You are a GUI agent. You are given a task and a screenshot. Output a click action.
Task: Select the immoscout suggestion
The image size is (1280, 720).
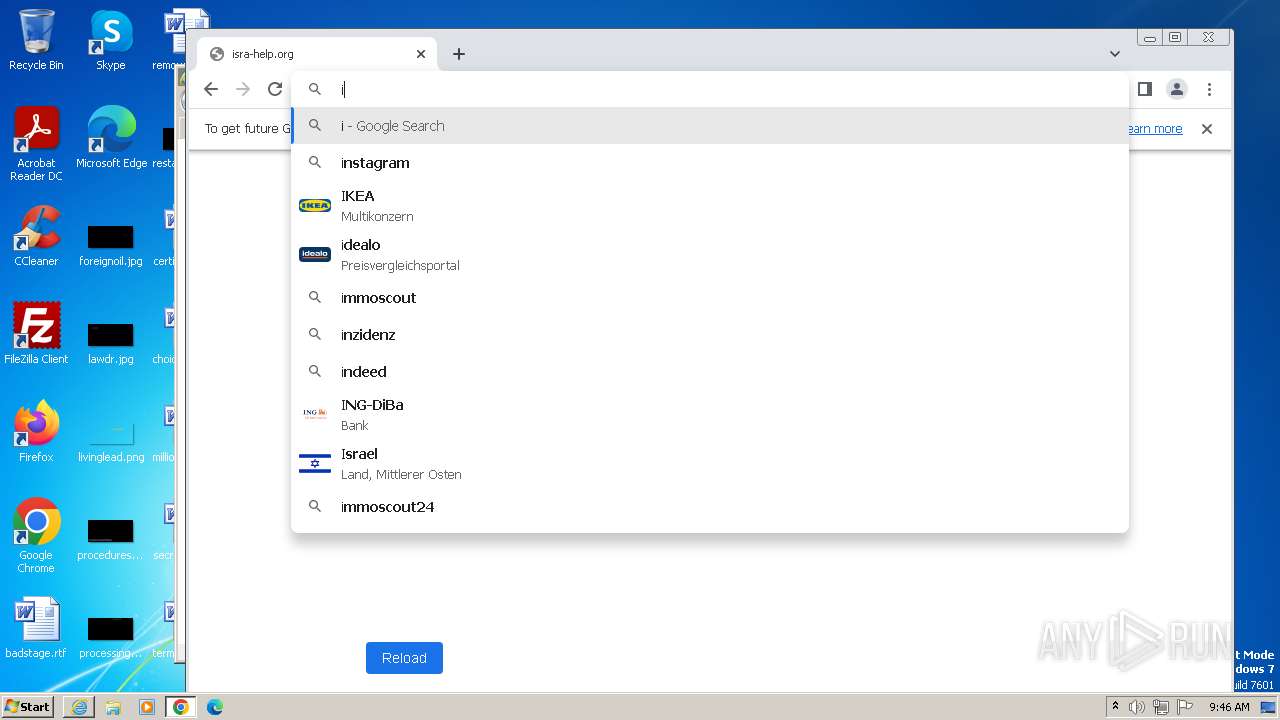pyautogui.click(x=710, y=298)
